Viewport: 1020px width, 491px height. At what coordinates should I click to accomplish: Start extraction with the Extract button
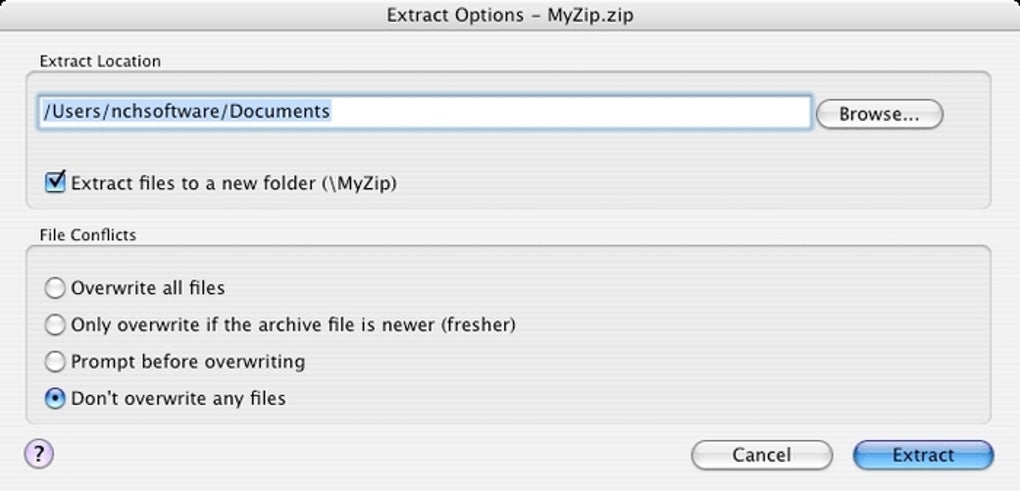click(x=922, y=455)
